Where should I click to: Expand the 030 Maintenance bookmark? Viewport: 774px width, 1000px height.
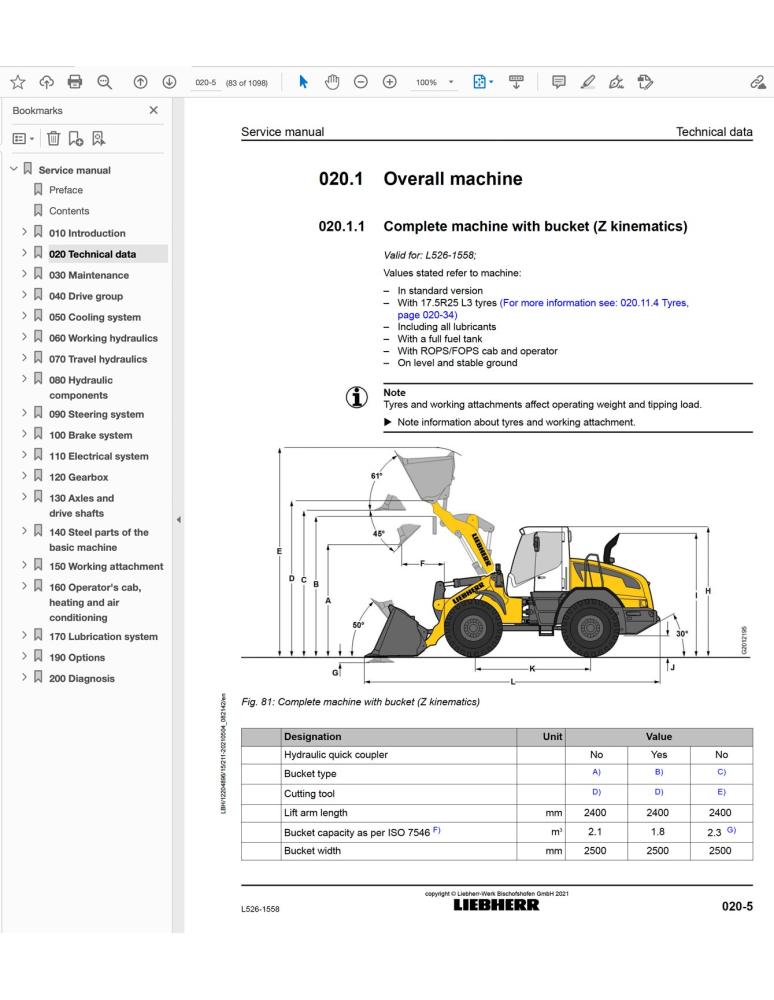tap(24, 274)
